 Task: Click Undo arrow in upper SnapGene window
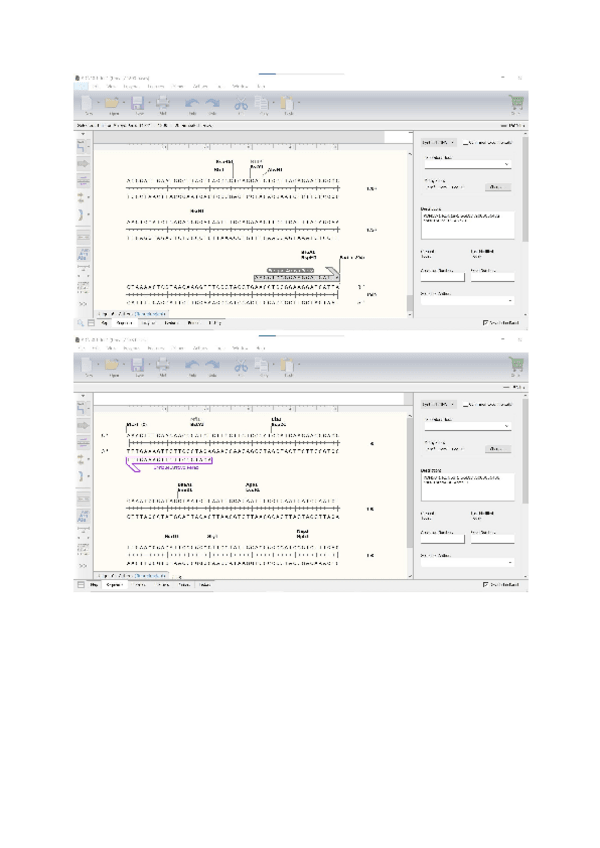click(192, 103)
